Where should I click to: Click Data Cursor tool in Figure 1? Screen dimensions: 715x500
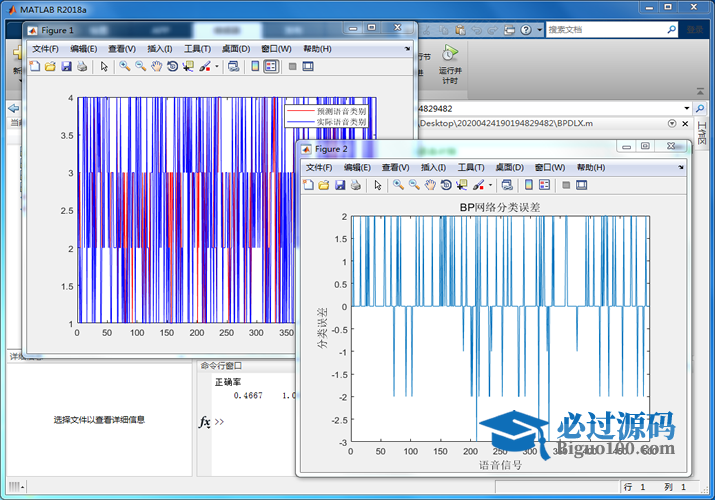tap(187, 67)
